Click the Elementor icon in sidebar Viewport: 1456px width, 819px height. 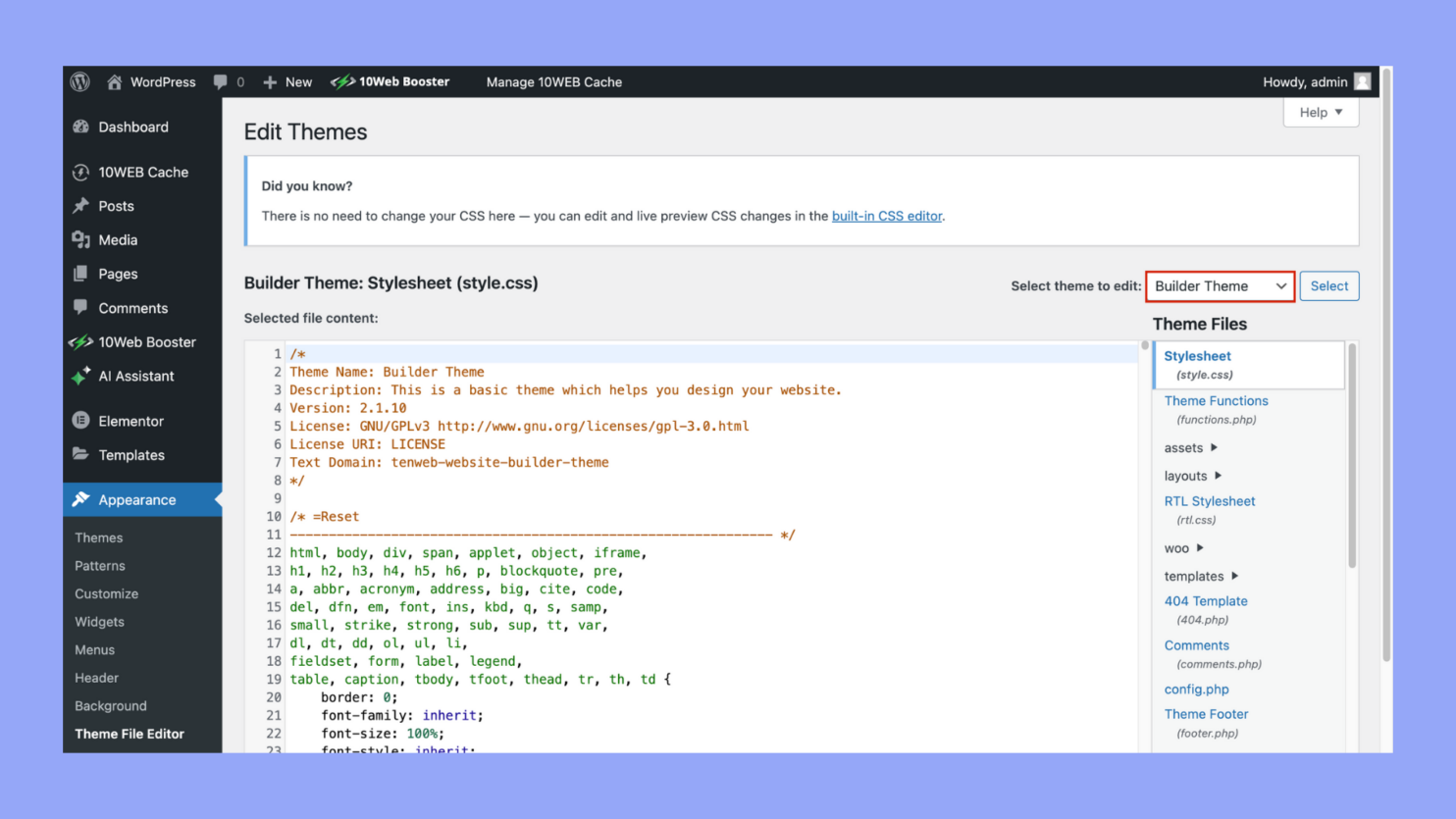point(81,421)
